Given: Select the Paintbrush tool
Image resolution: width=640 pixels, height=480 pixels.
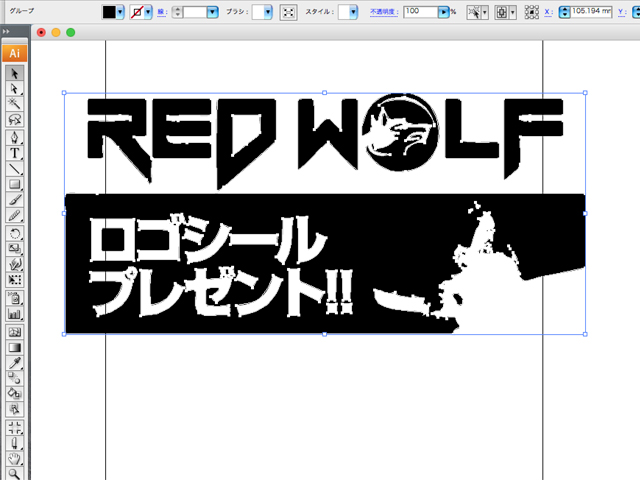Looking at the screenshot, I should 15,200.
